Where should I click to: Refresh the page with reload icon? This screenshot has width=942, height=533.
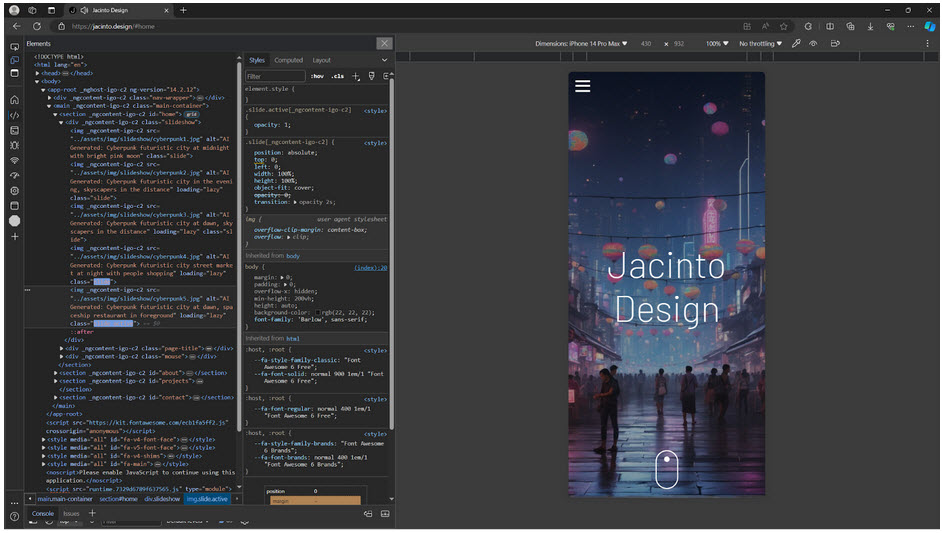click(x=37, y=26)
